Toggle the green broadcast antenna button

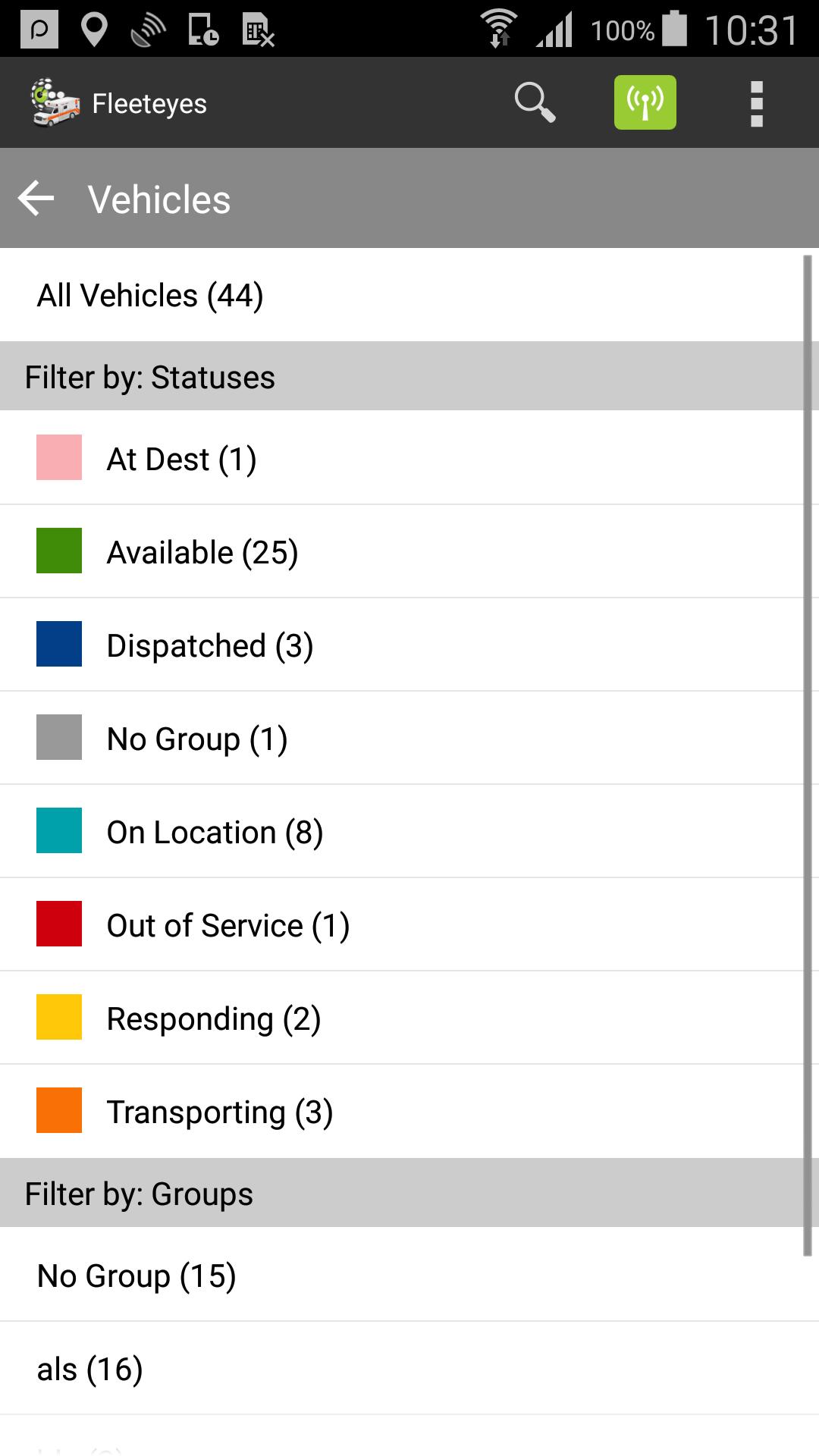click(x=645, y=102)
